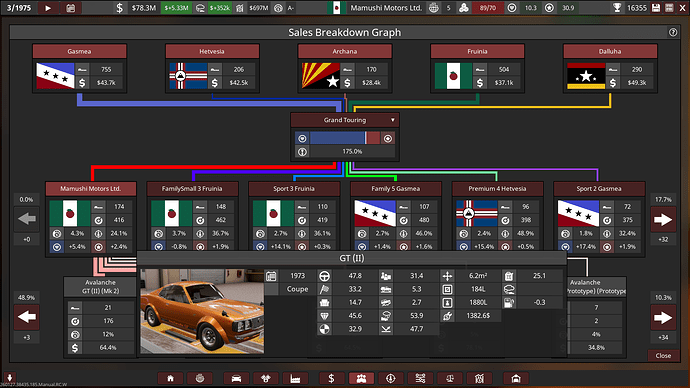Click the grey left arrow under 0.0%
The width and height of the screenshot is (690, 388).
[26, 219]
